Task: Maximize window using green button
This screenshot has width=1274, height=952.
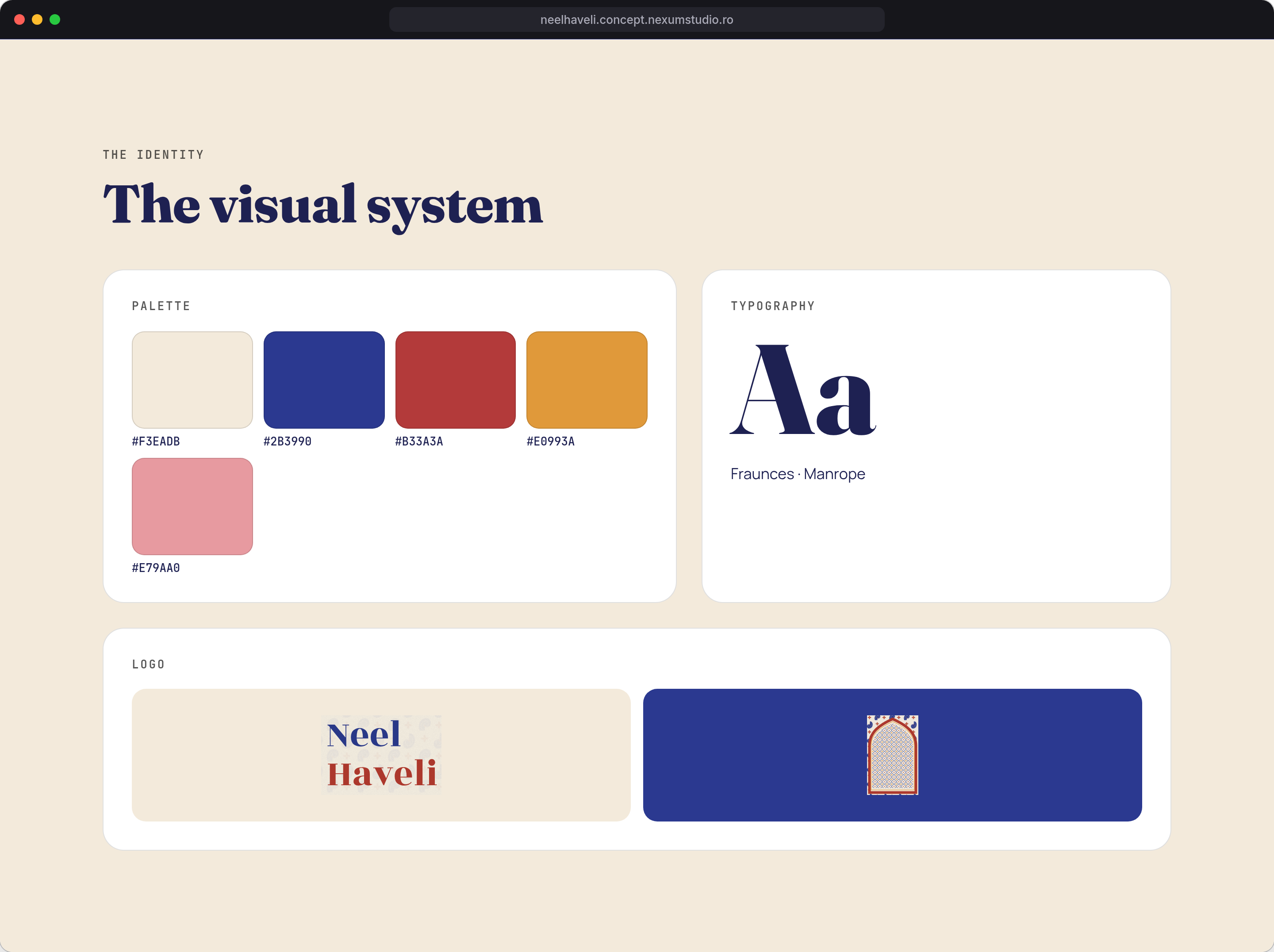Action: 55,19
